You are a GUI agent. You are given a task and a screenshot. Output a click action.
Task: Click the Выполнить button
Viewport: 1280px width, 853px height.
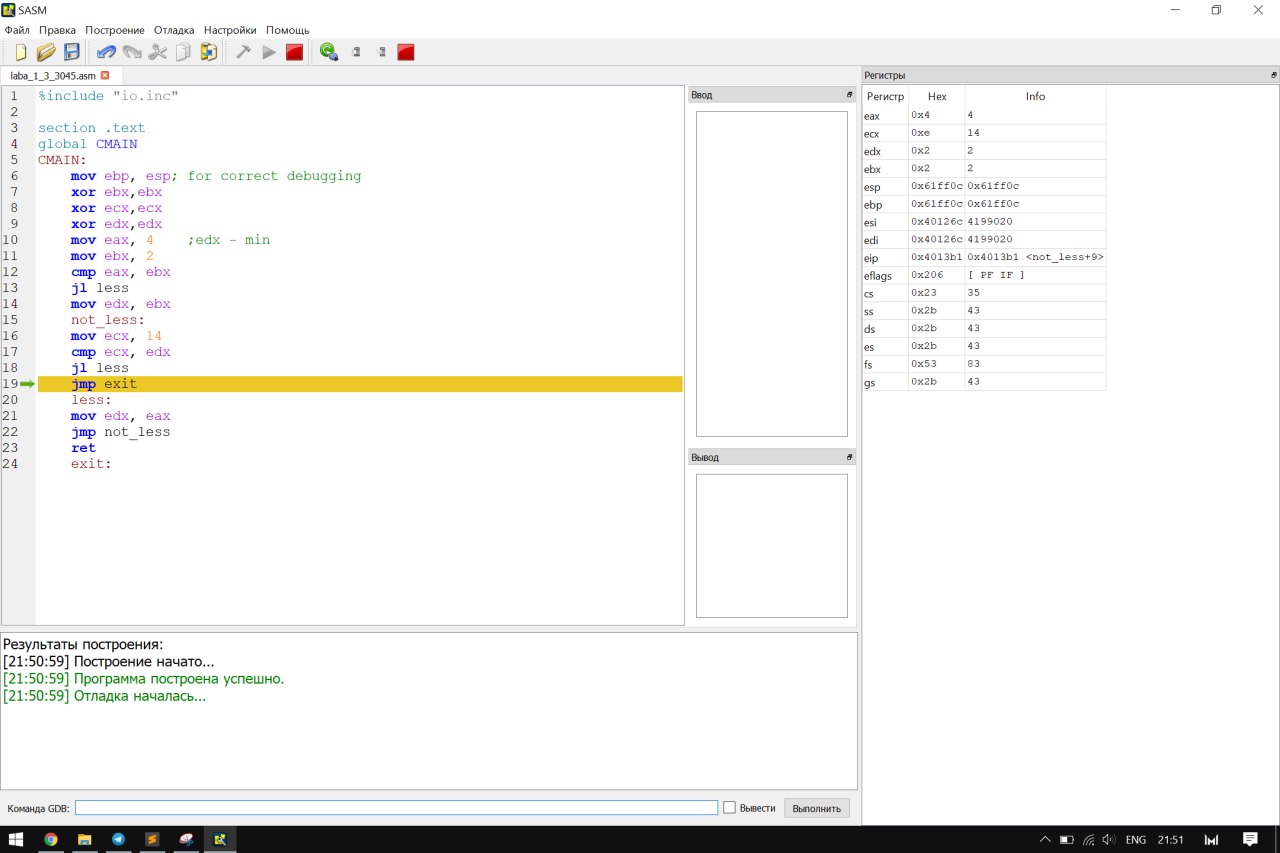pos(817,808)
